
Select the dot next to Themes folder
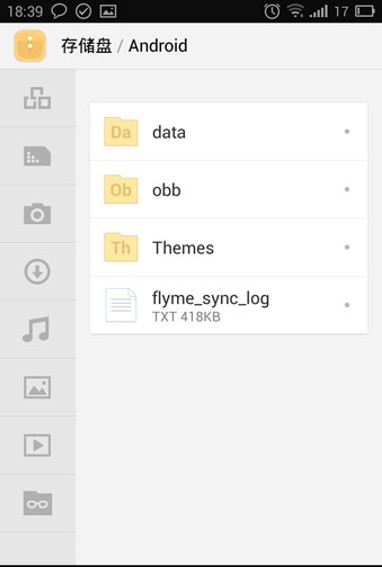[347, 247]
